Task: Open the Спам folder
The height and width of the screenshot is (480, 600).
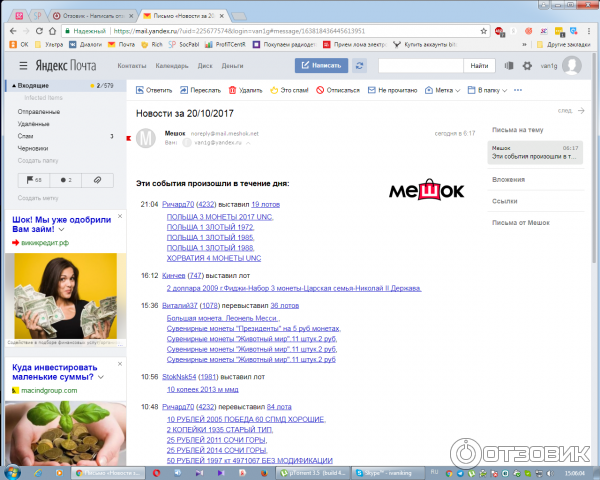Action: coord(25,135)
